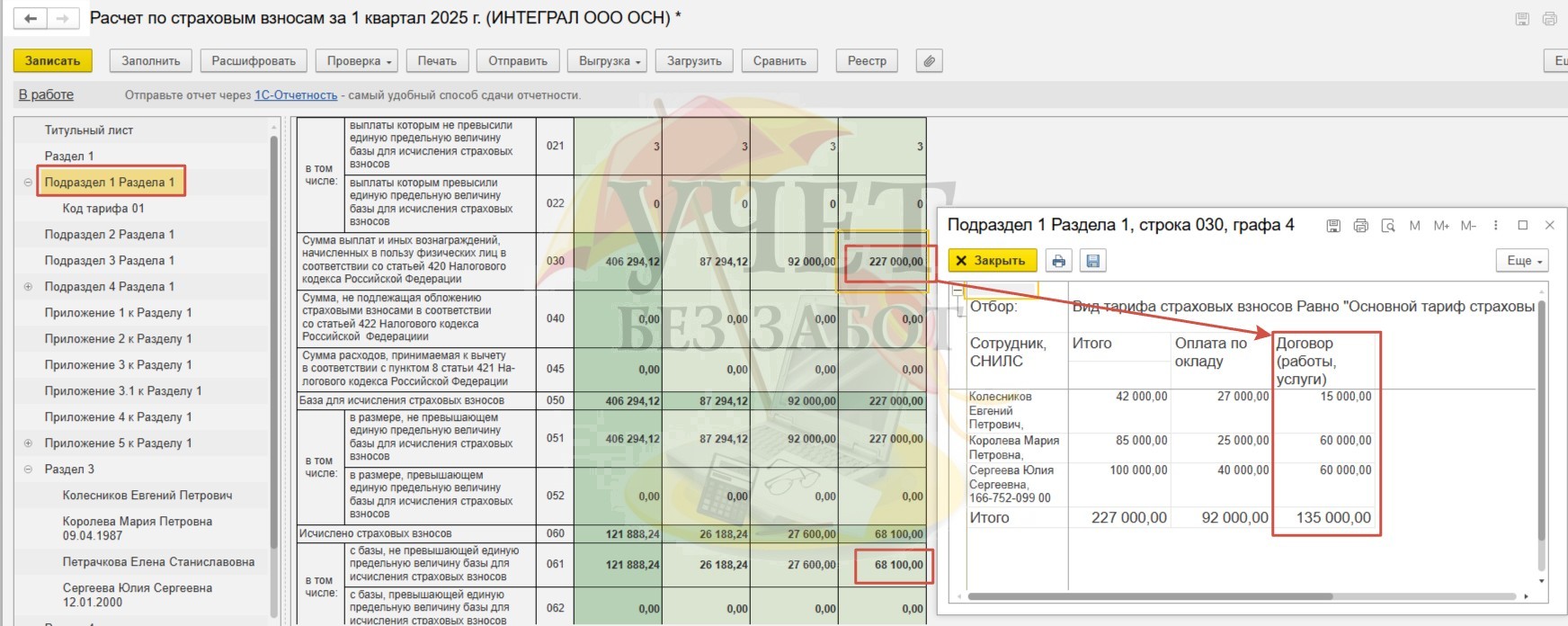Click the printer icon in the popup title bar
1568x626 pixels.
click(1360, 226)
